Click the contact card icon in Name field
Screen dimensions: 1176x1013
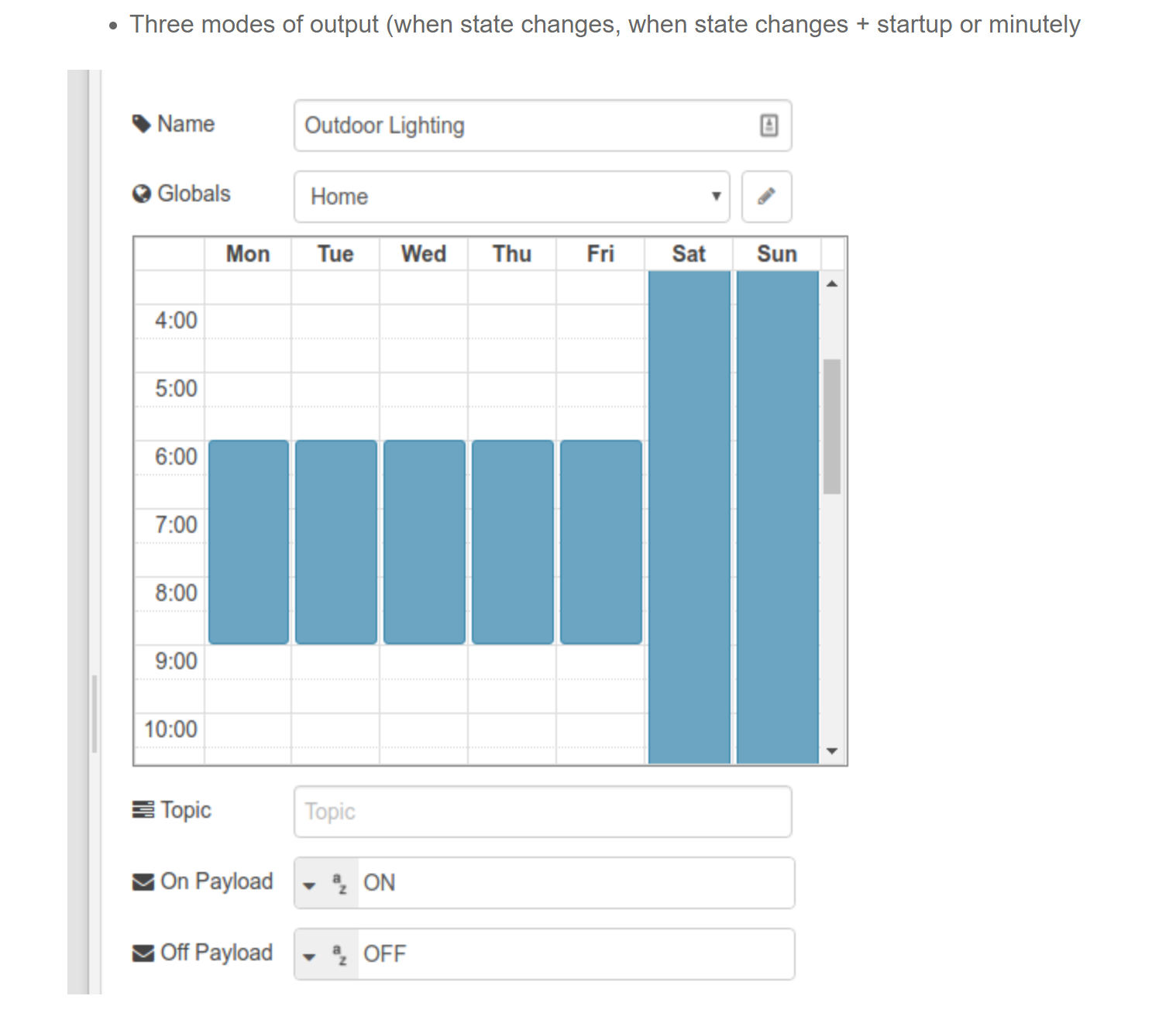(x=769, y=125)
